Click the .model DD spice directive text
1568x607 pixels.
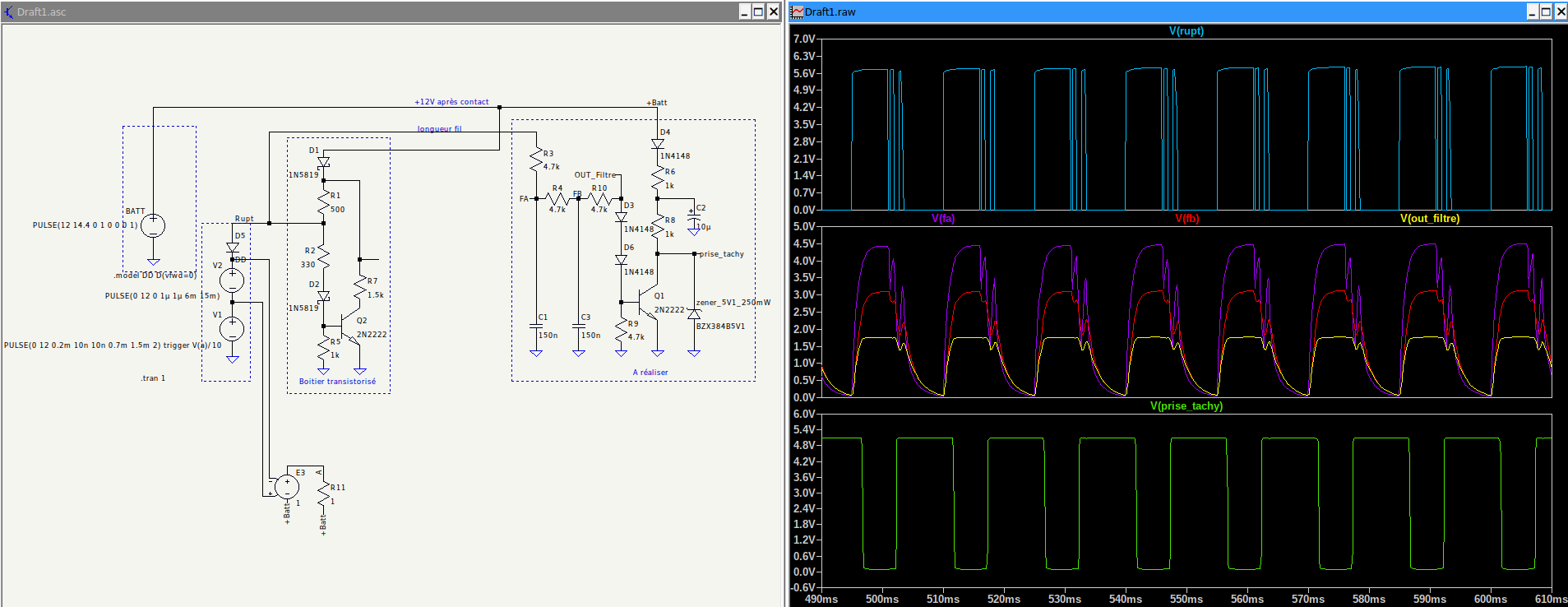click(x=155, y=276)
